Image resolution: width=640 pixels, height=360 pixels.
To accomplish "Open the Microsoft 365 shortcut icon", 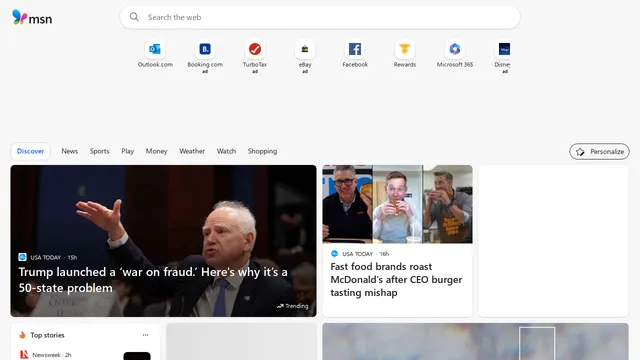I will pos(455,49).
